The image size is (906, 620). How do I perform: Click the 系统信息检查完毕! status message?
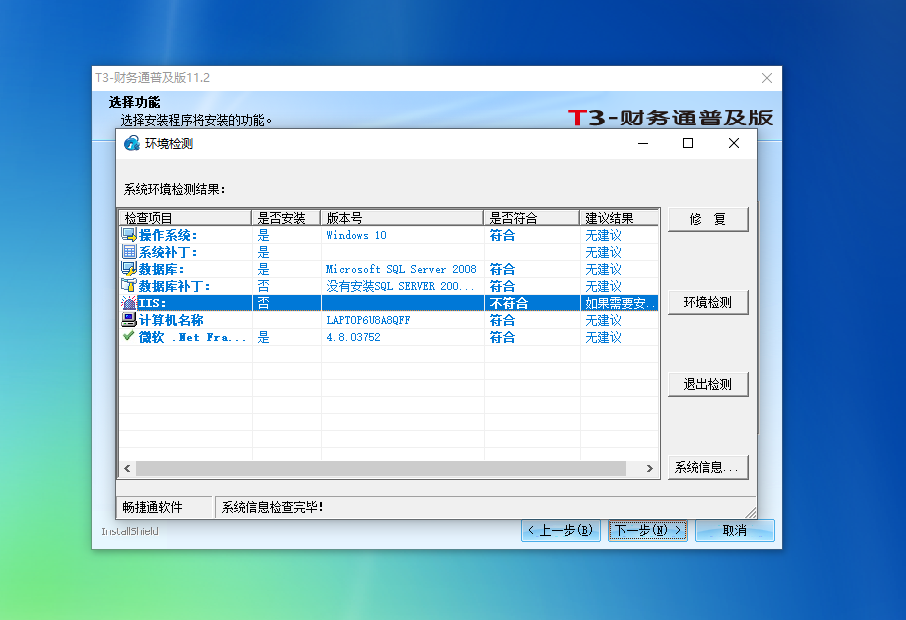[272, 507]
